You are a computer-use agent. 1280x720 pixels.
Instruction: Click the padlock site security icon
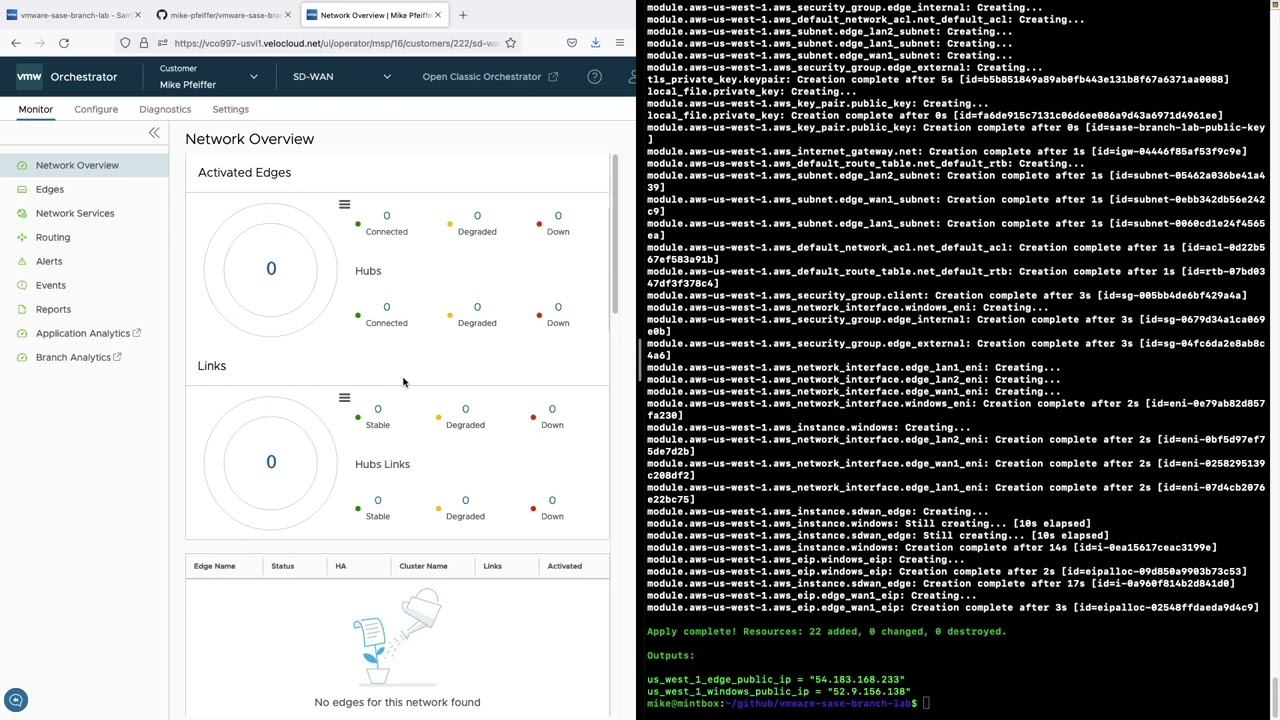(x=143, y=43)
